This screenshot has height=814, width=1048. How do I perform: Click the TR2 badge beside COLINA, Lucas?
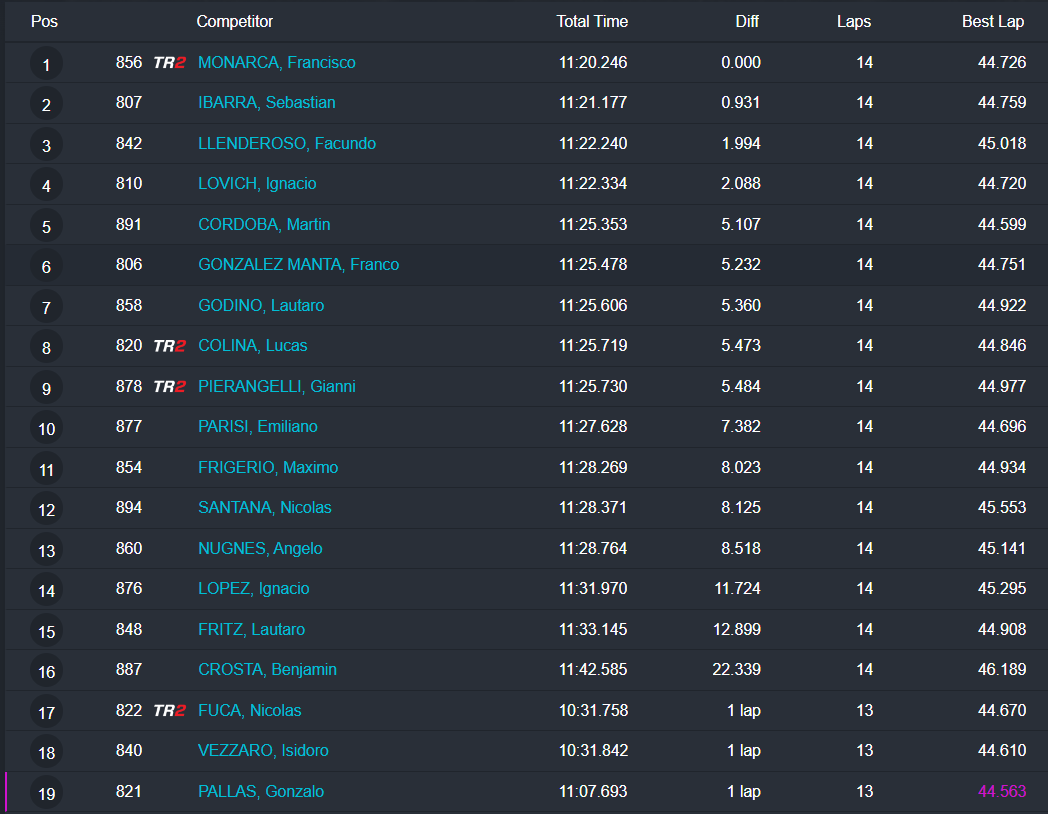[169, 346]
